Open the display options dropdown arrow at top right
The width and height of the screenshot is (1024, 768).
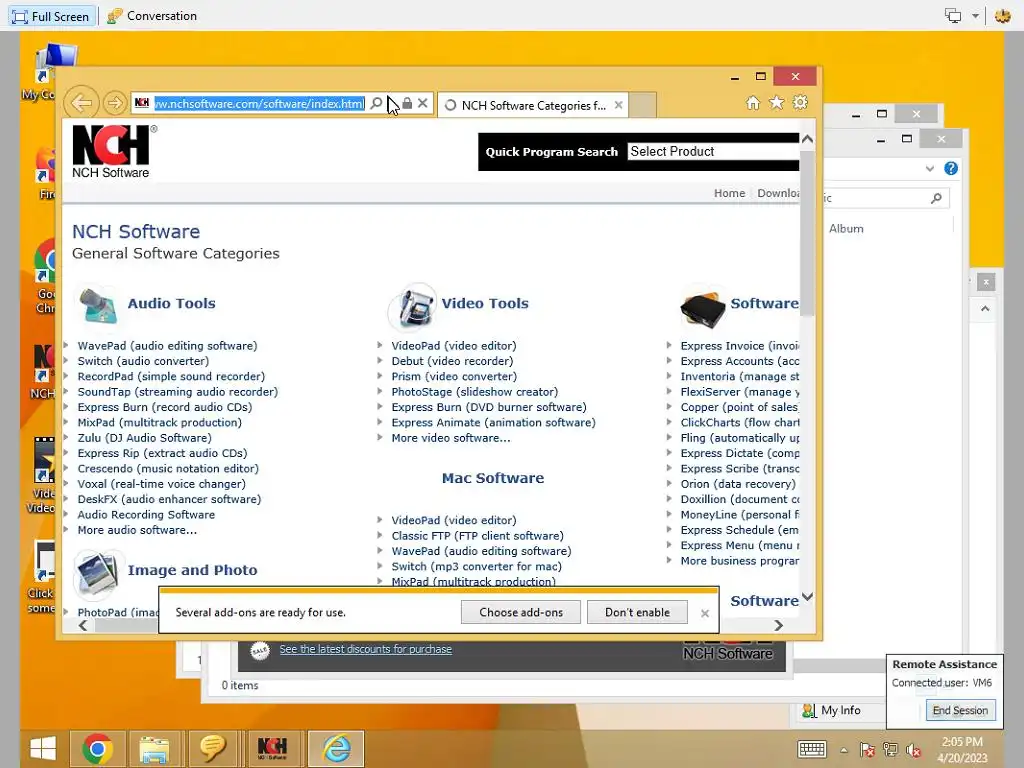[x=975, y=16]
